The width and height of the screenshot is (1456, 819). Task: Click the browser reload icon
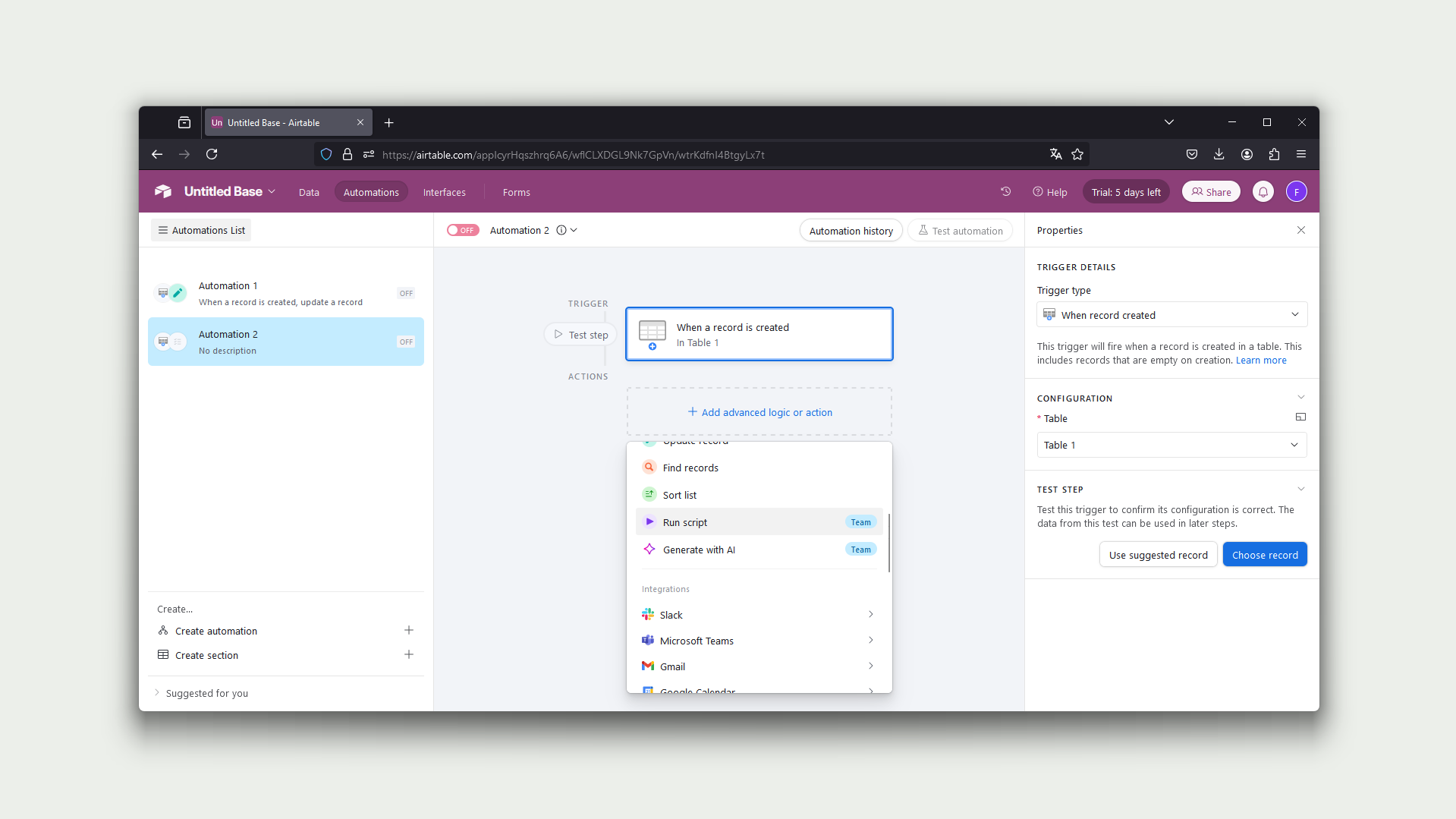212,155
